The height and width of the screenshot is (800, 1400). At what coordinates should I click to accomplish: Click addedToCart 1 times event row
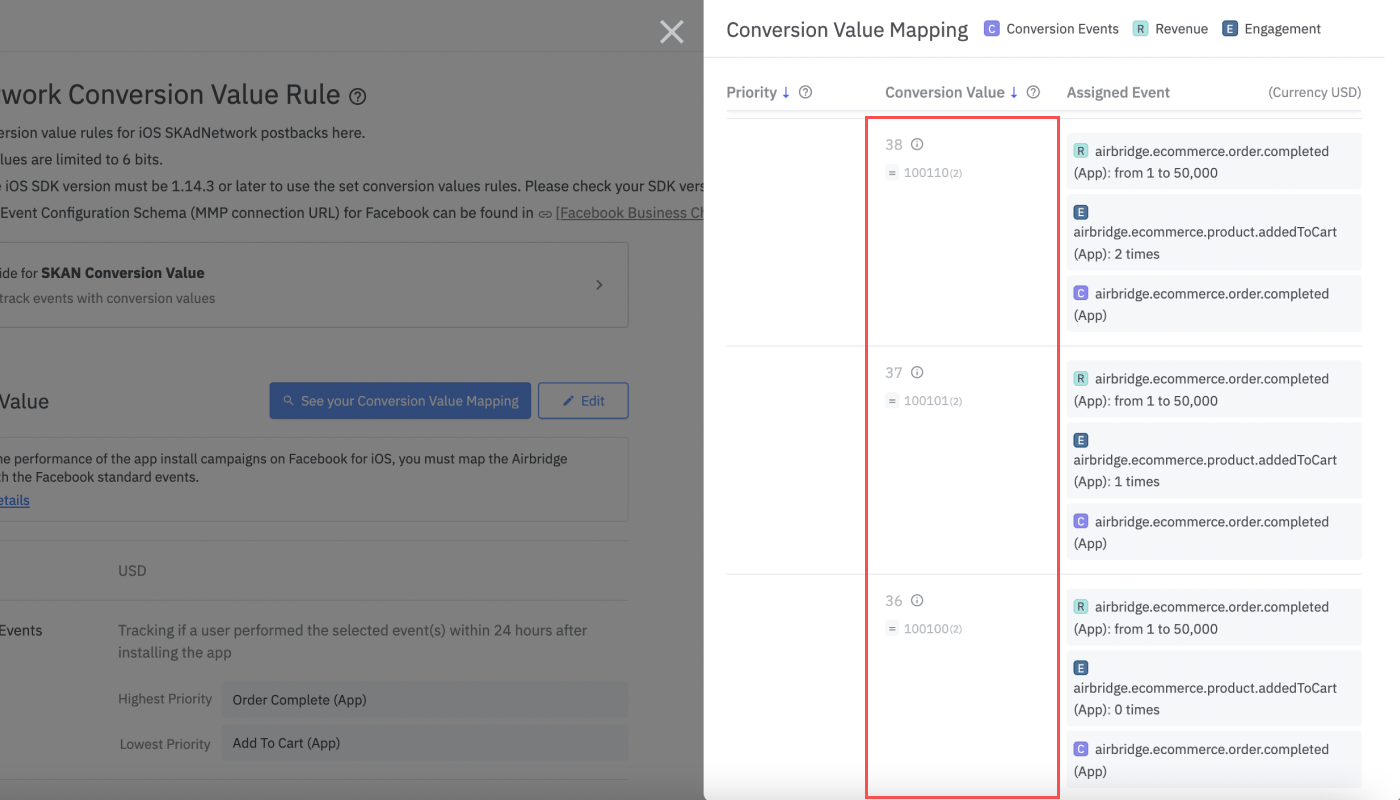1214,460
